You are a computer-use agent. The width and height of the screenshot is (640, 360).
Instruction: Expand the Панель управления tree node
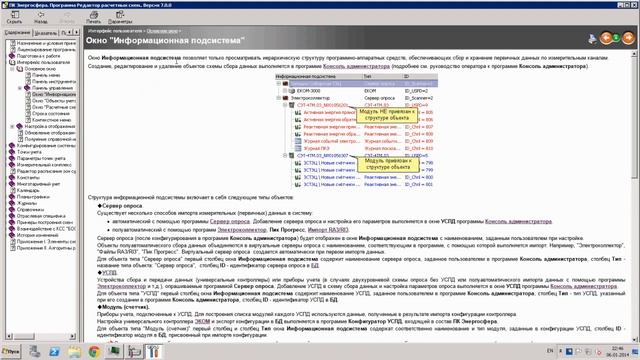[x=20, y=88]
